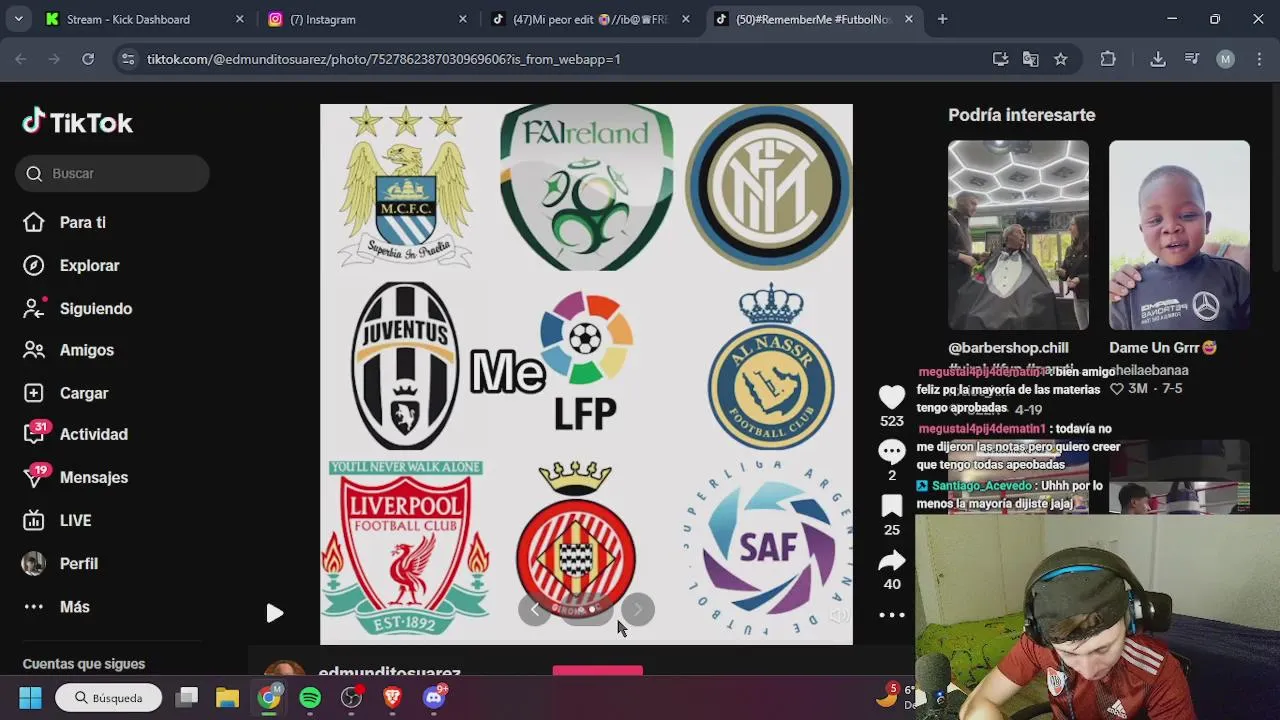The height and width of the screenshot is (720, 1280).
Task: View site information icon
Action: coord(127,59)
